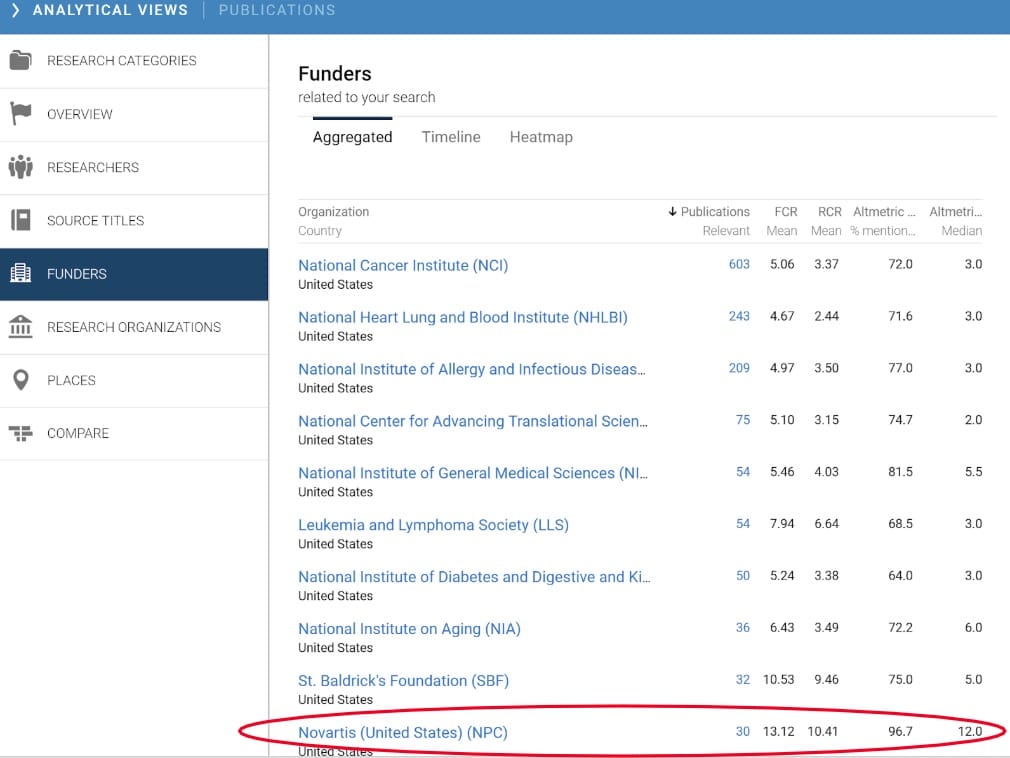
Task: Click the Researchers people icon
Action: coord(21,167)
